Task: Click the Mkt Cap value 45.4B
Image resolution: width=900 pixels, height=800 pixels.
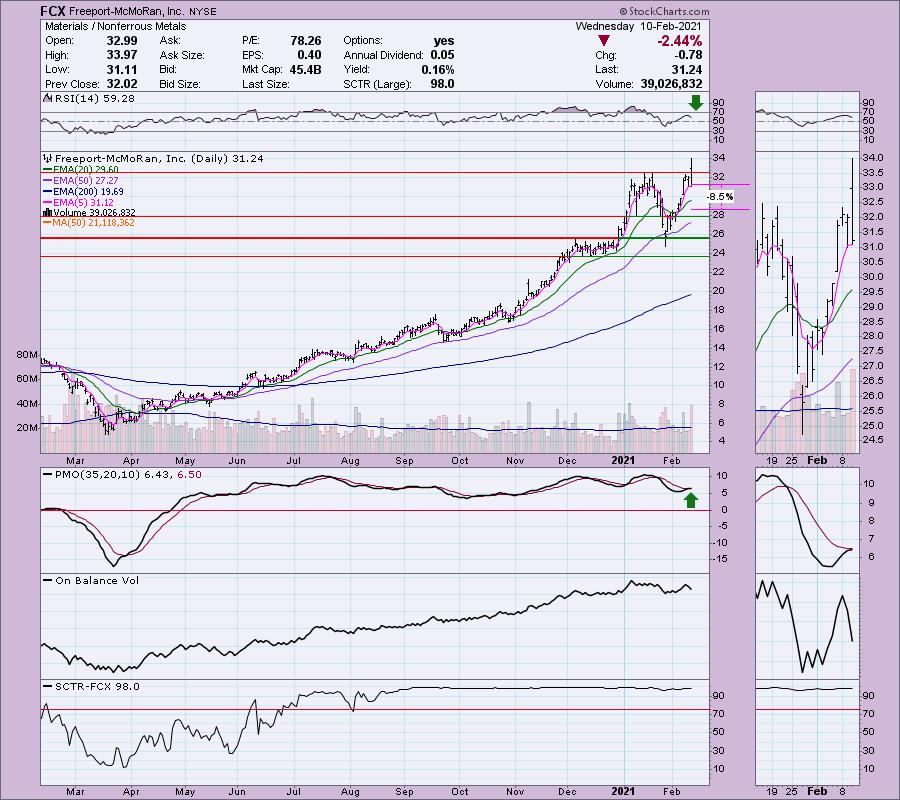Action: 306,69
